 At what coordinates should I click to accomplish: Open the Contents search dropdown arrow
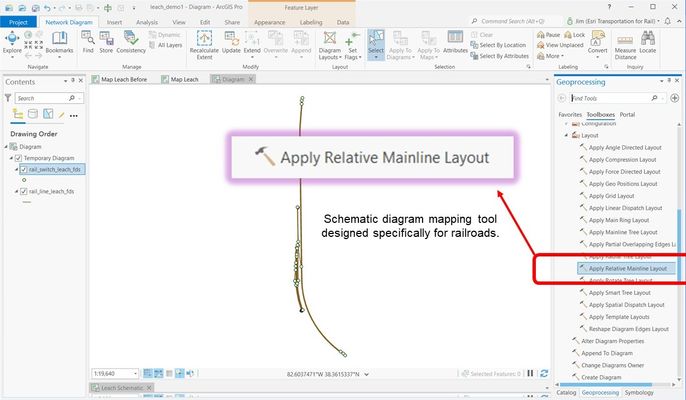80,98
